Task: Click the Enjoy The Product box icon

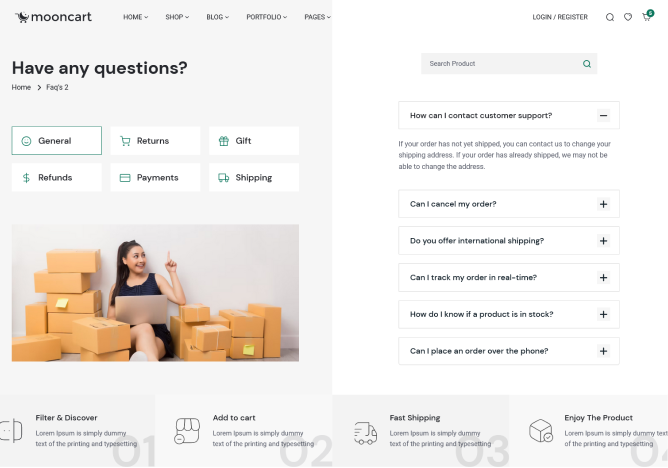Action: click(x=541, y=431)
